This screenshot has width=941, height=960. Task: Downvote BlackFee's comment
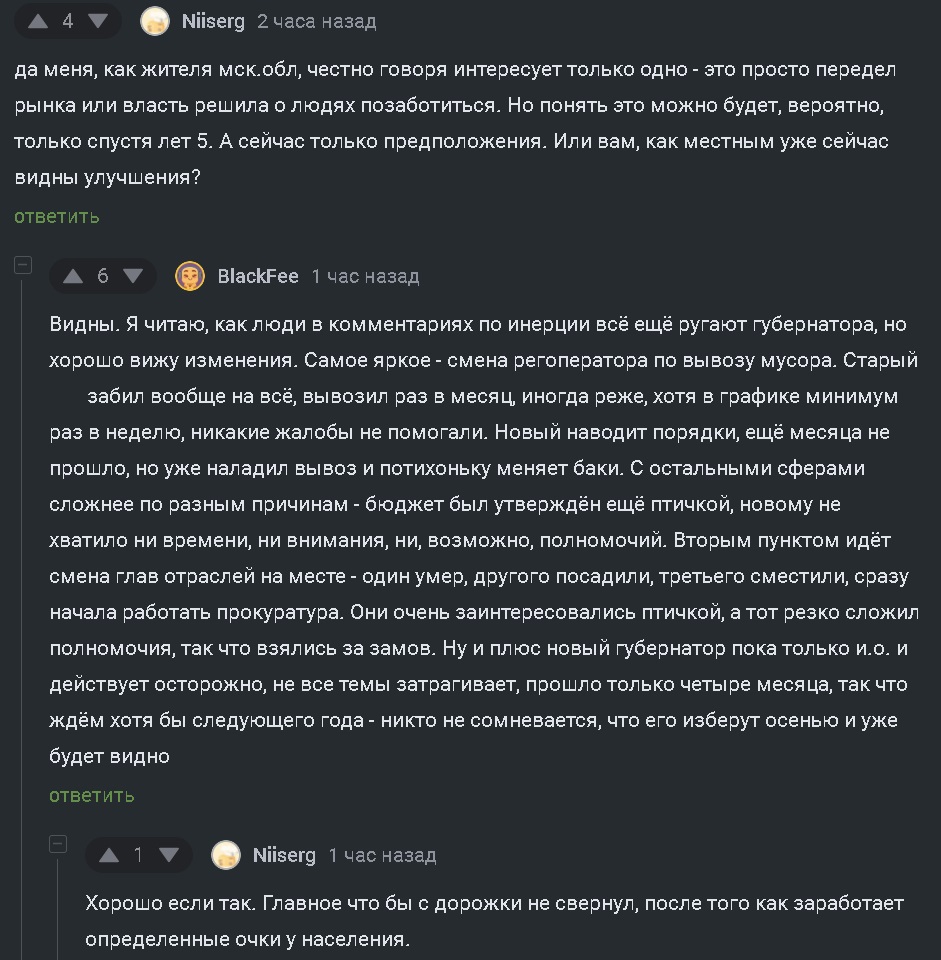point(133,277)
